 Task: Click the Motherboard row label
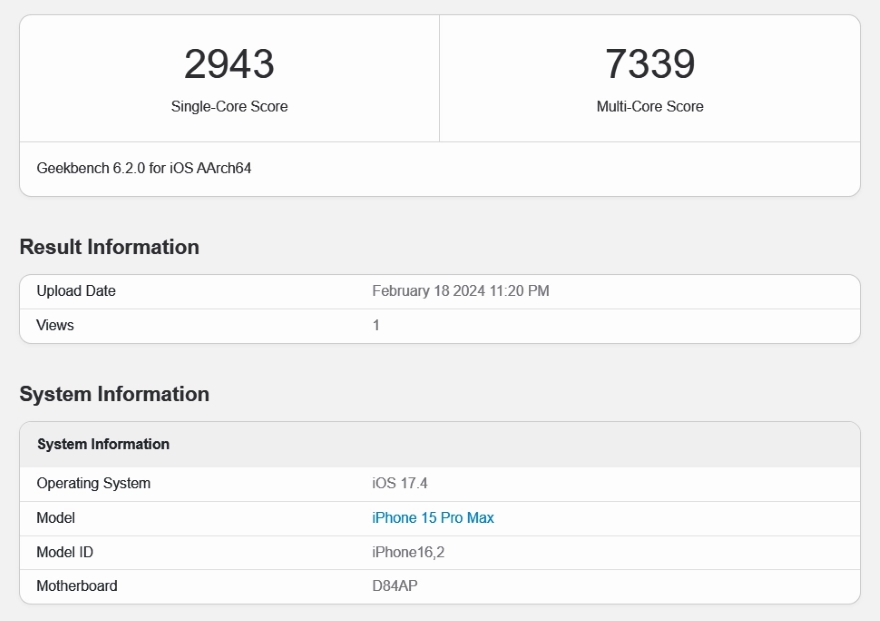click(x=77, y=586)
